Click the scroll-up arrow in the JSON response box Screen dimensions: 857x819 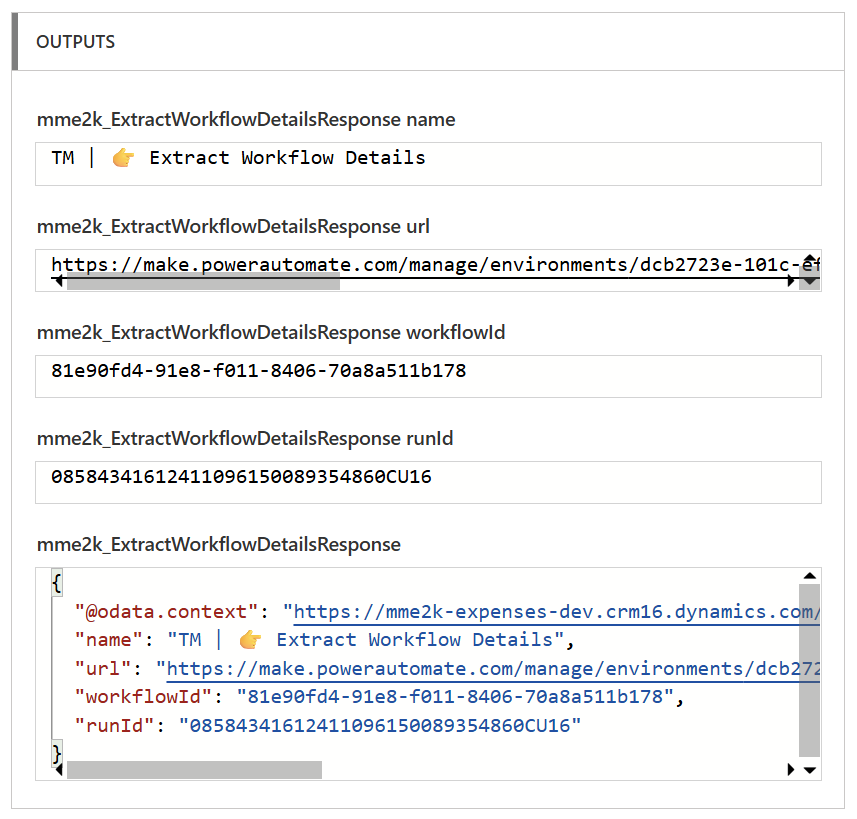pos(810,577)
